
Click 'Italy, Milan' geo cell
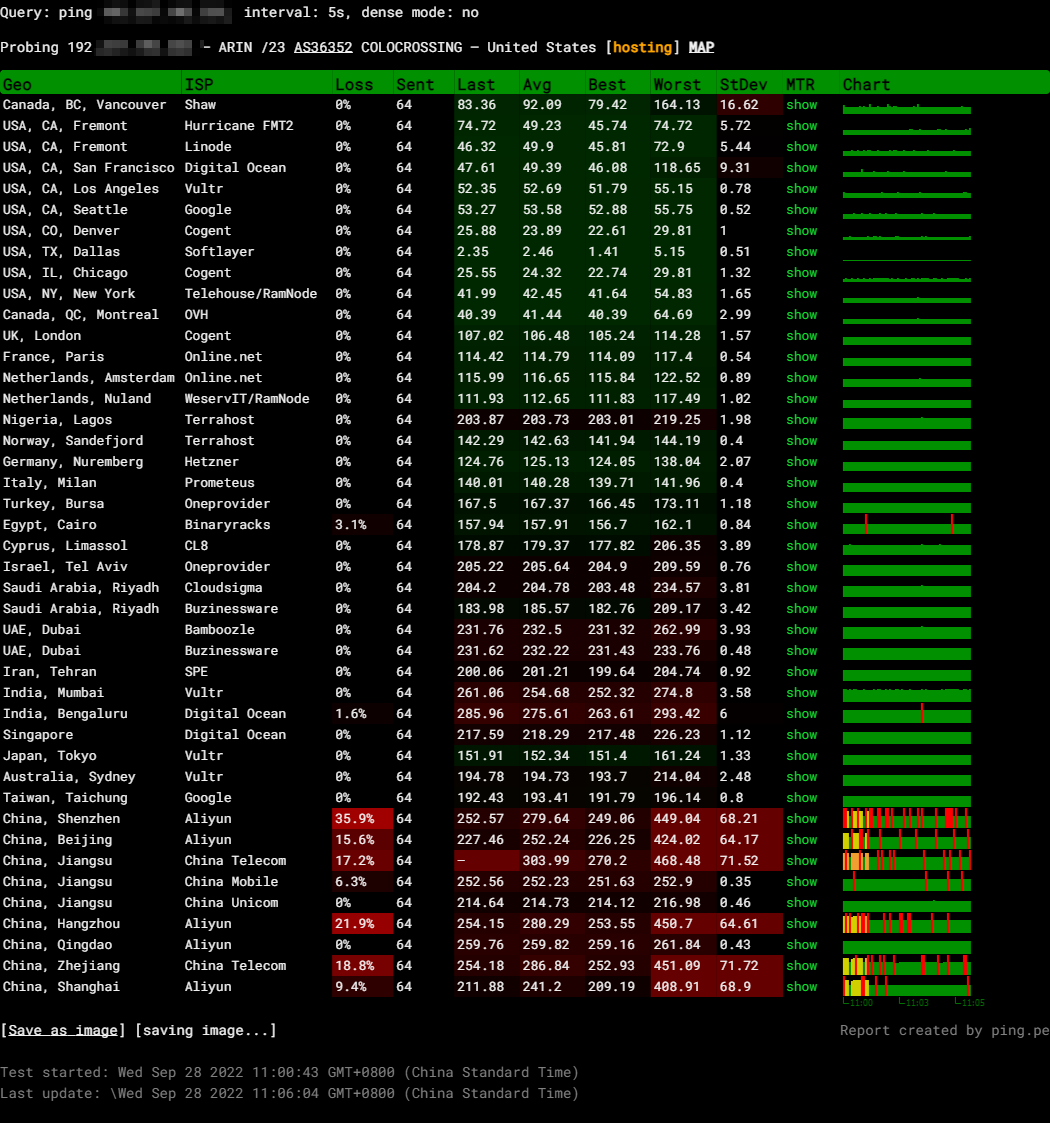click(x=49, y=483)
